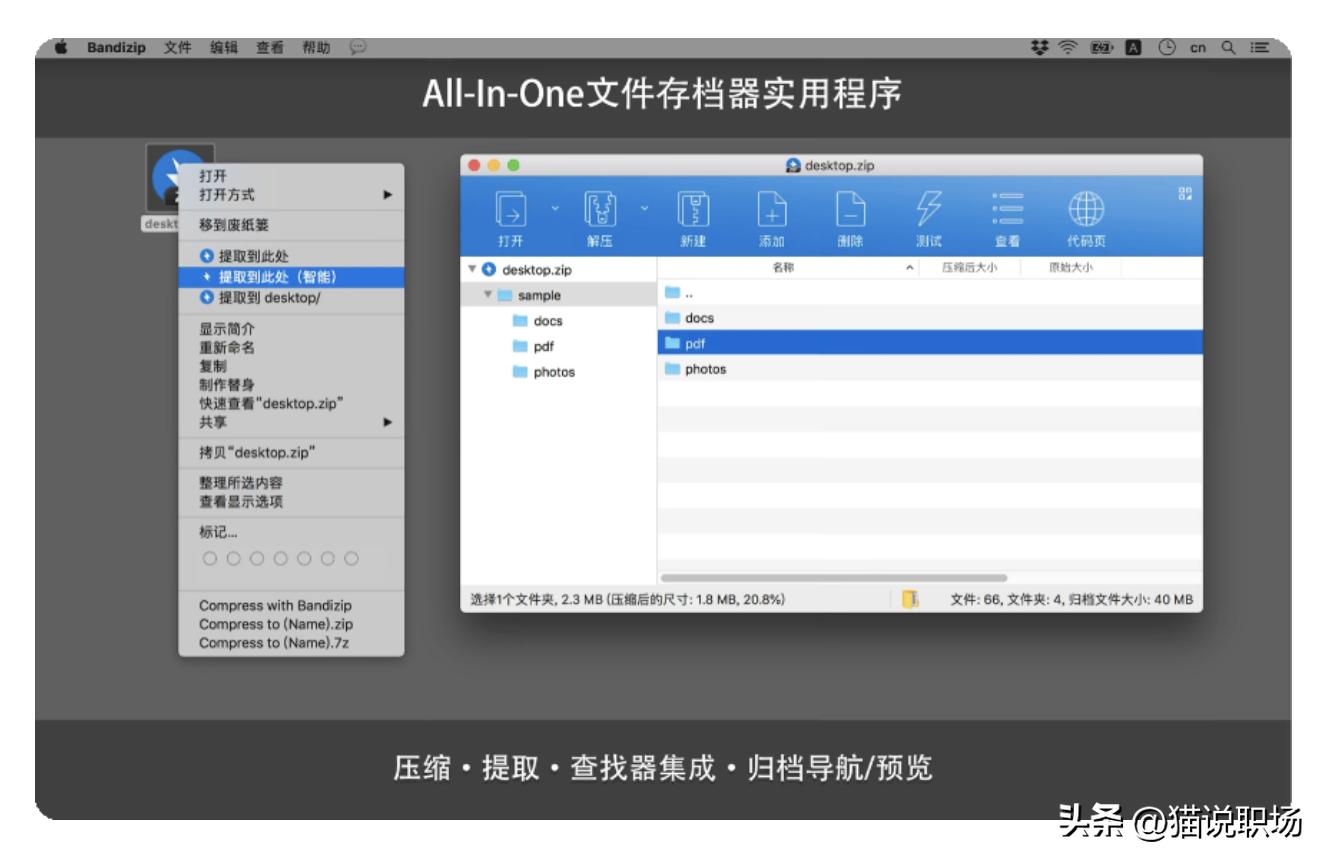Click the blue folder icon beside sample in tree
This screenshot has width=1328, height=864.
(503, 295)
